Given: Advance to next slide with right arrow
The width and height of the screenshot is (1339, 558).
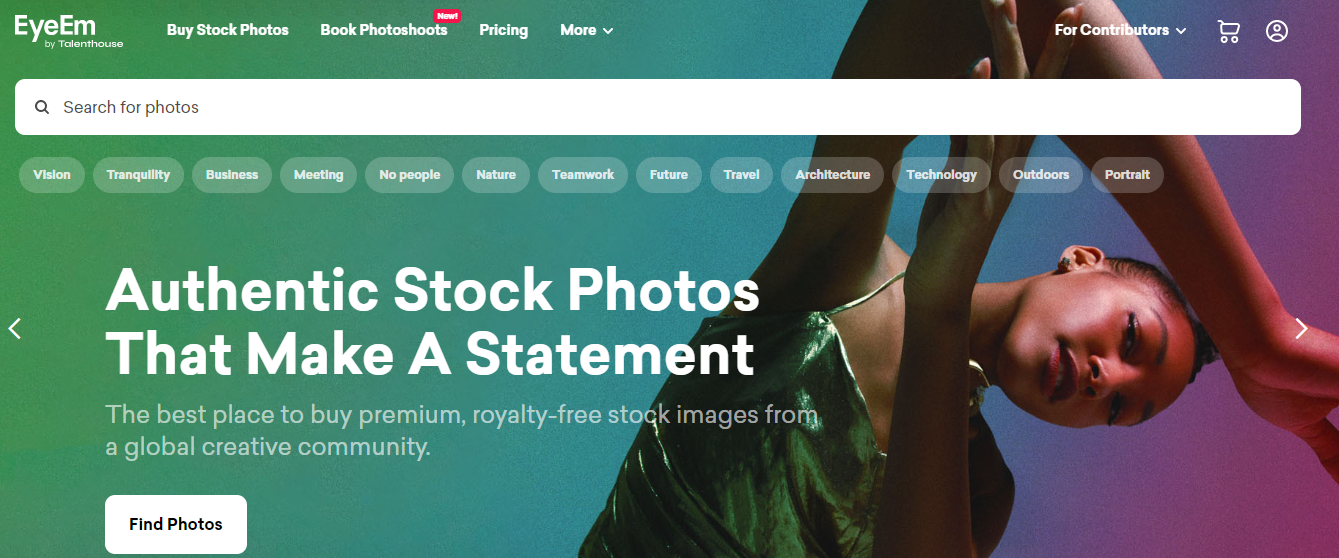Looking at the screenshot, I should [1301, 328].
